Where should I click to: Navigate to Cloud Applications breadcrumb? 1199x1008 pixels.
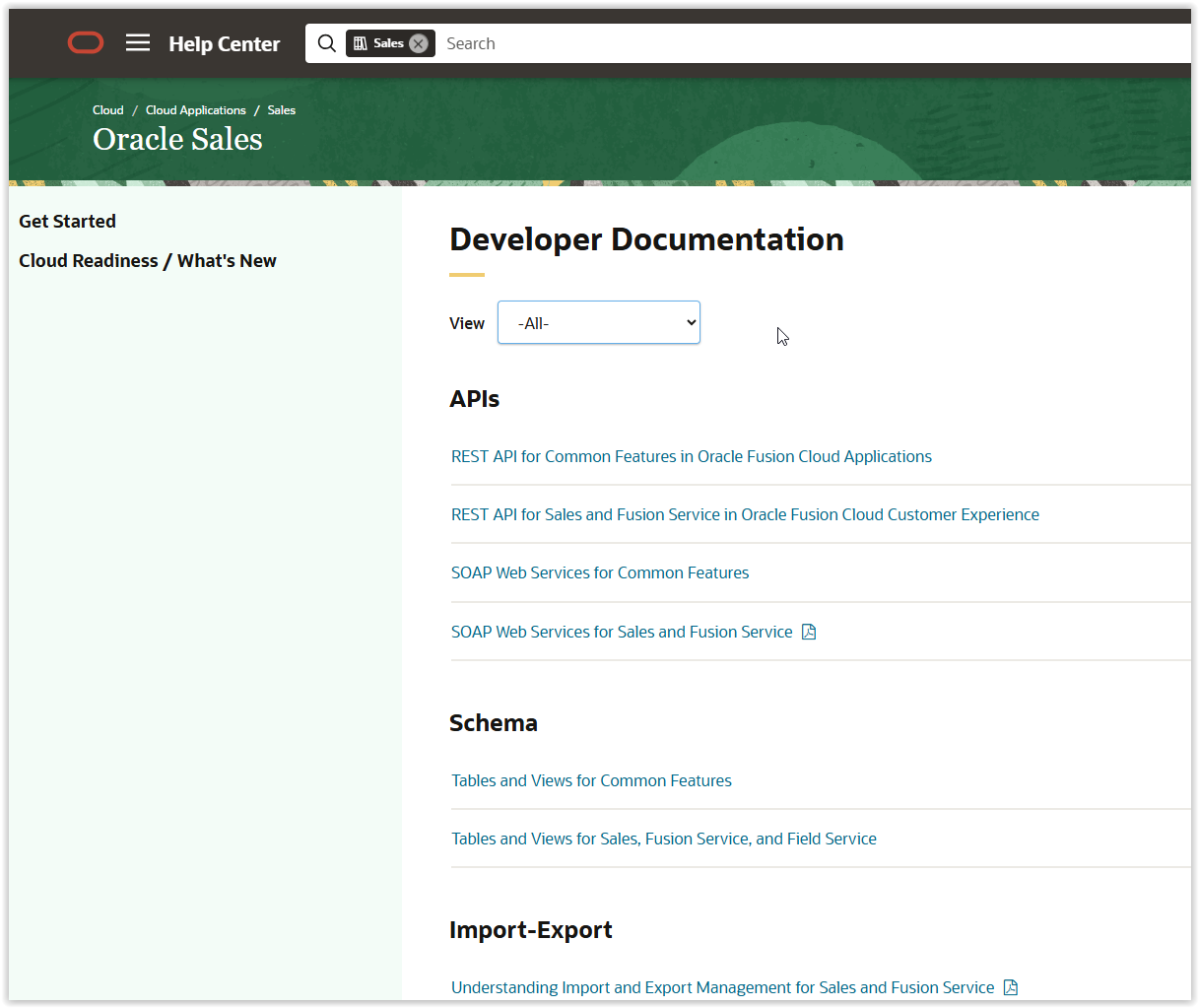(x=195, y=109)
